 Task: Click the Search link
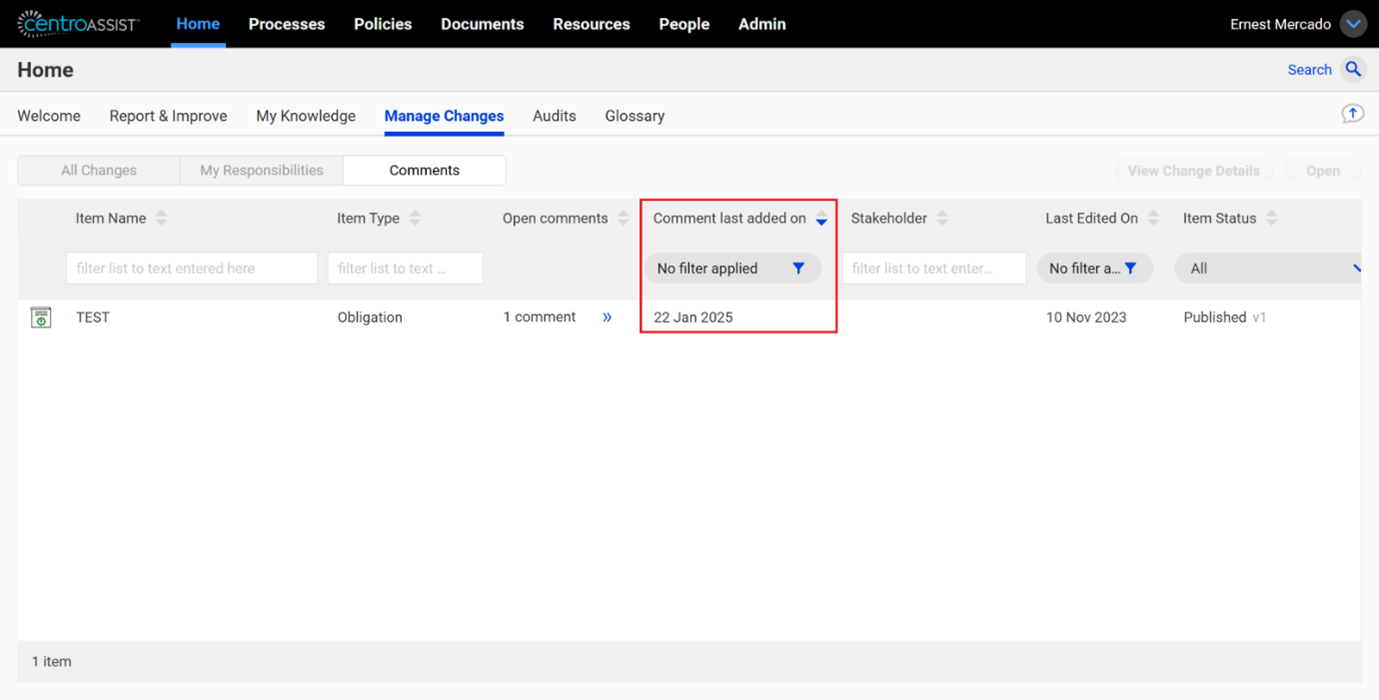pos(1310,69)
